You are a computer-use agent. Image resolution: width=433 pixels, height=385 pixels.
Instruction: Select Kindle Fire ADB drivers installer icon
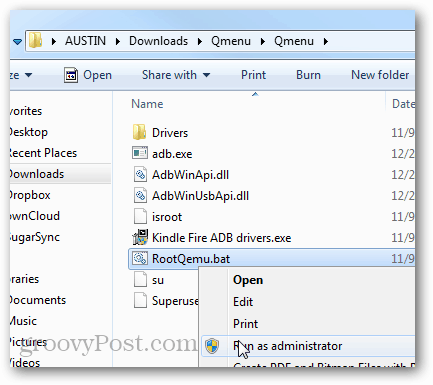coord(140,237)
